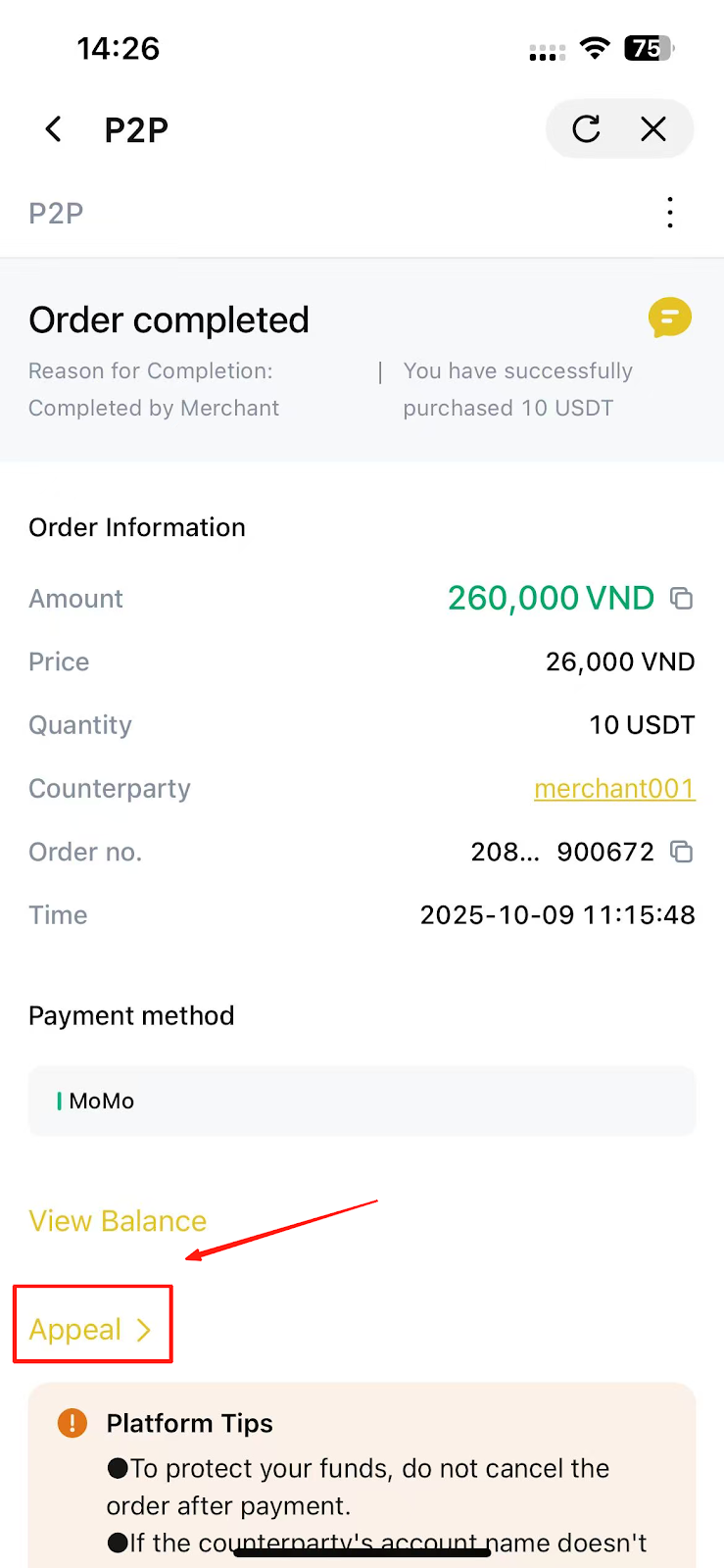
Task: Tap the truncated order number text
Action: coord(561,852)
